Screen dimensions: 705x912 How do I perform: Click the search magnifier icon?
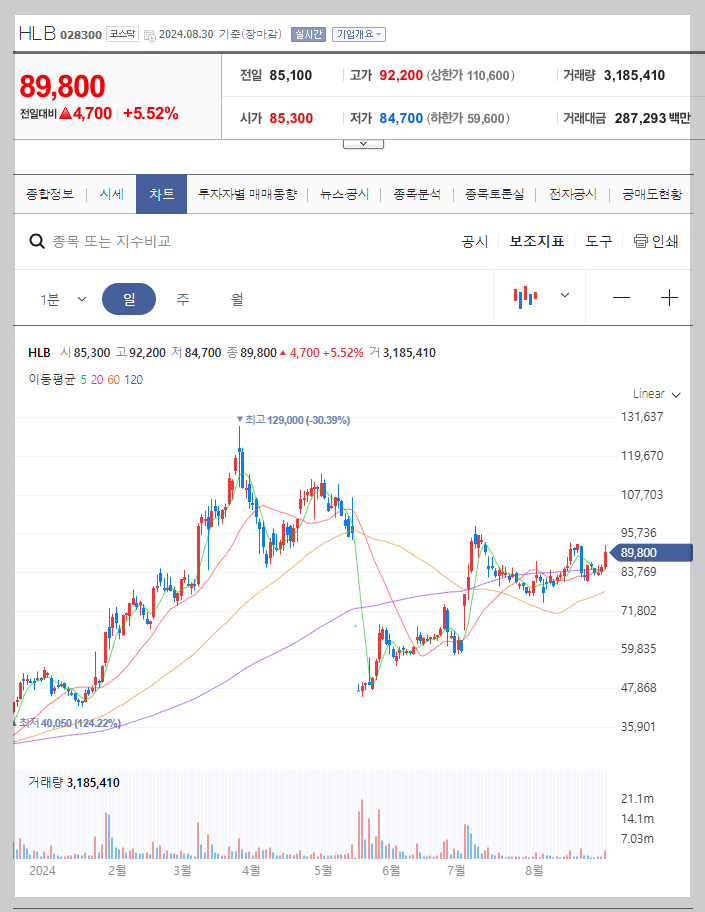(36, 241)
